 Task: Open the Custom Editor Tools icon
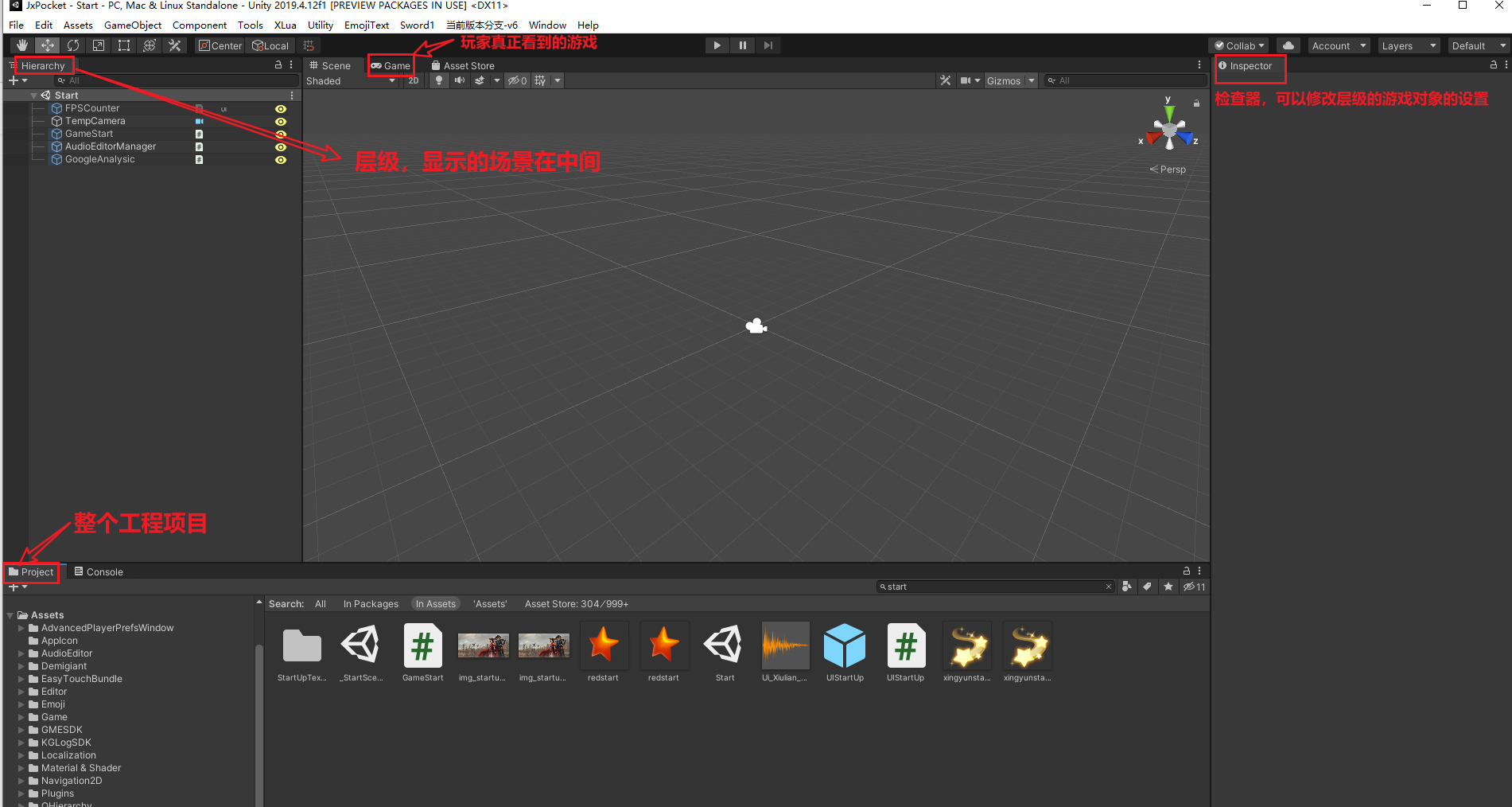point(174,45)
